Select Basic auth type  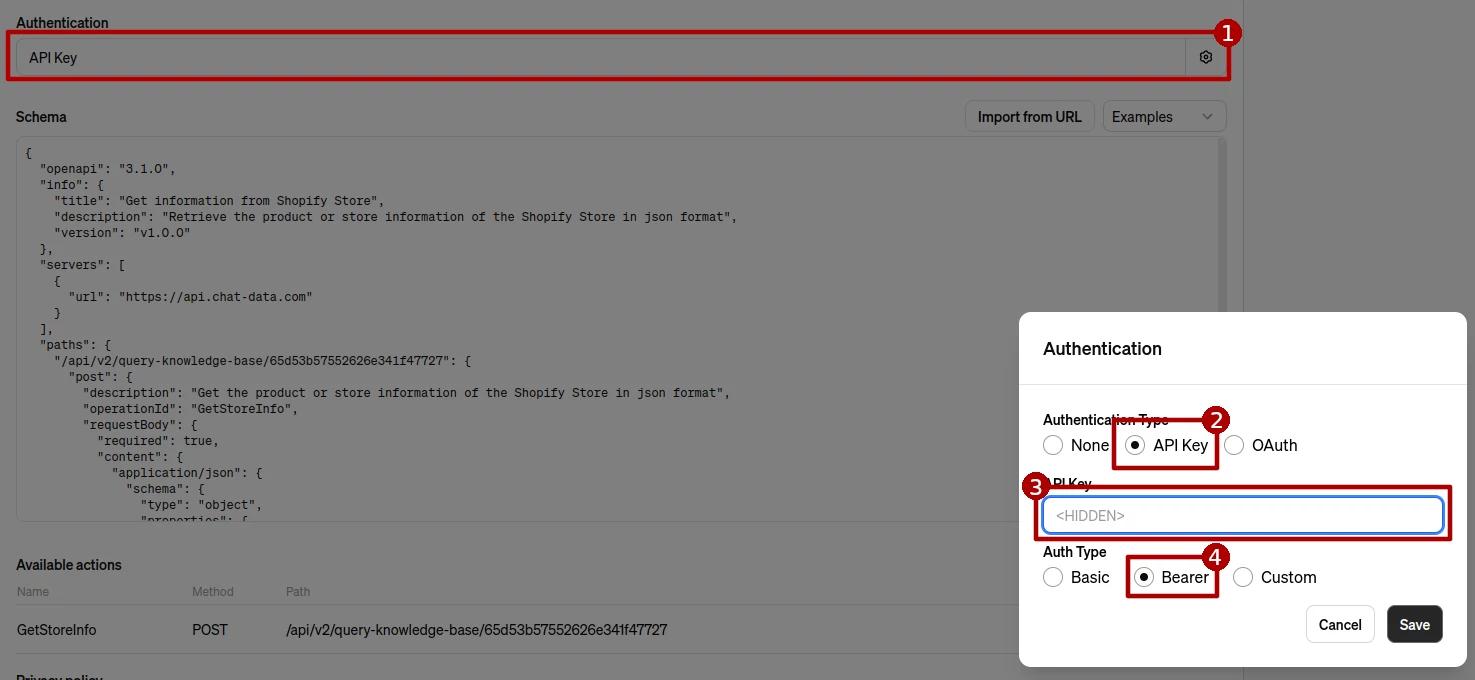[1053, 577]
